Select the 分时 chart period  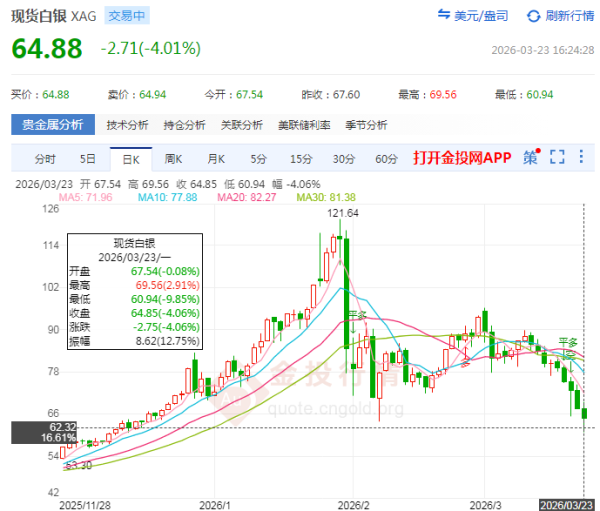pyautogui.click(x=45, y=159)
